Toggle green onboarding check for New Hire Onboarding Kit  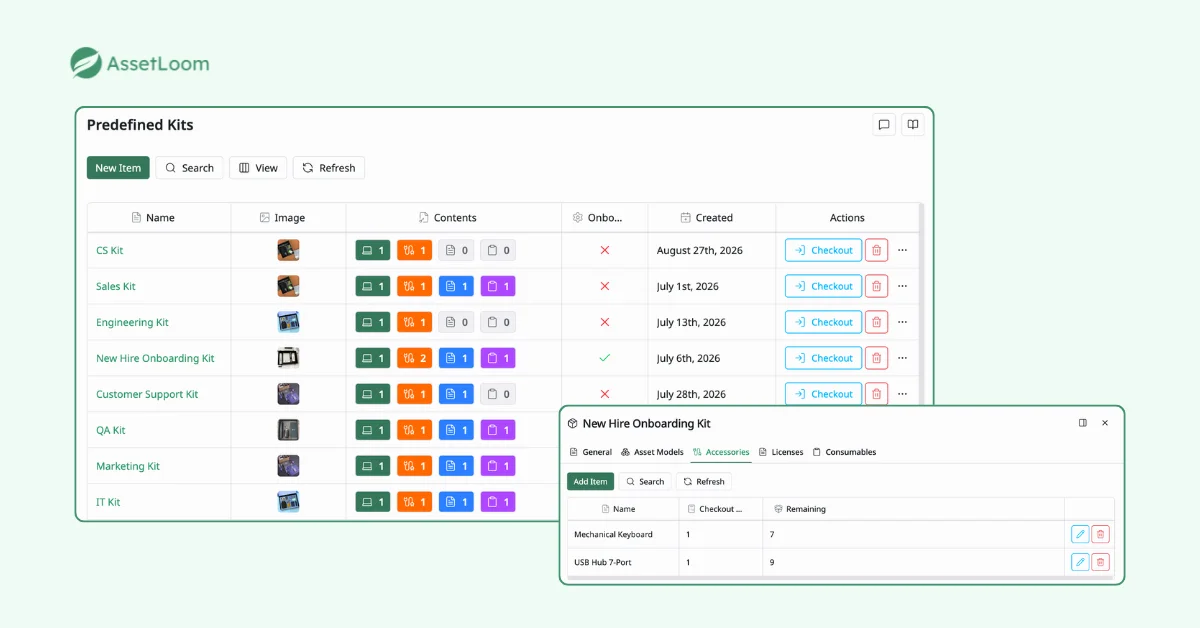coord(605,358)
